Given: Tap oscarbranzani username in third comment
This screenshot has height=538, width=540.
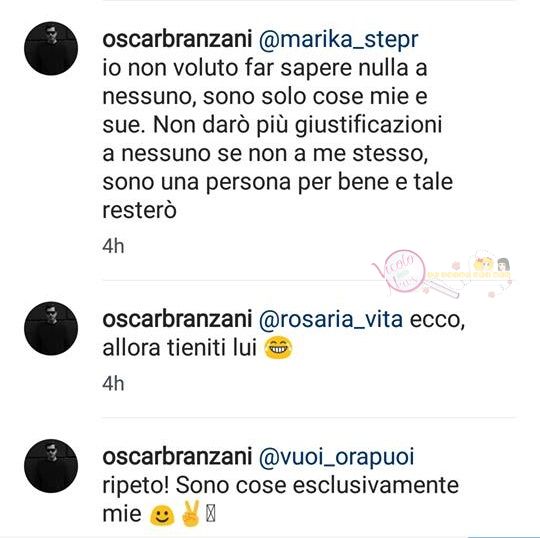Looking at the screenshot, I should (x=177, y=457).
